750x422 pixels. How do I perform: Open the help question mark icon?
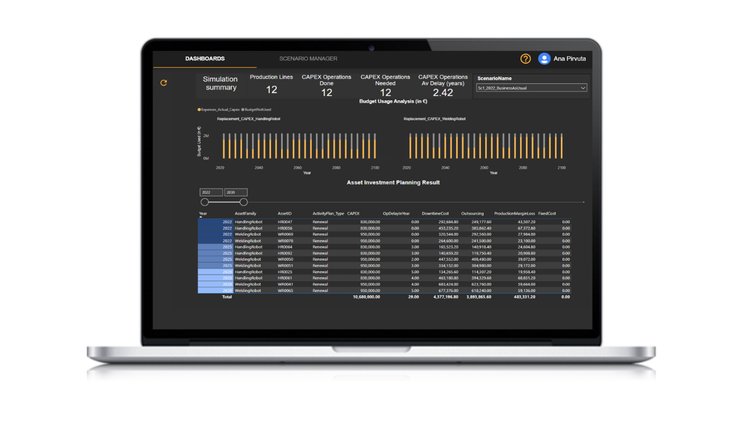[x=525, y=58]
